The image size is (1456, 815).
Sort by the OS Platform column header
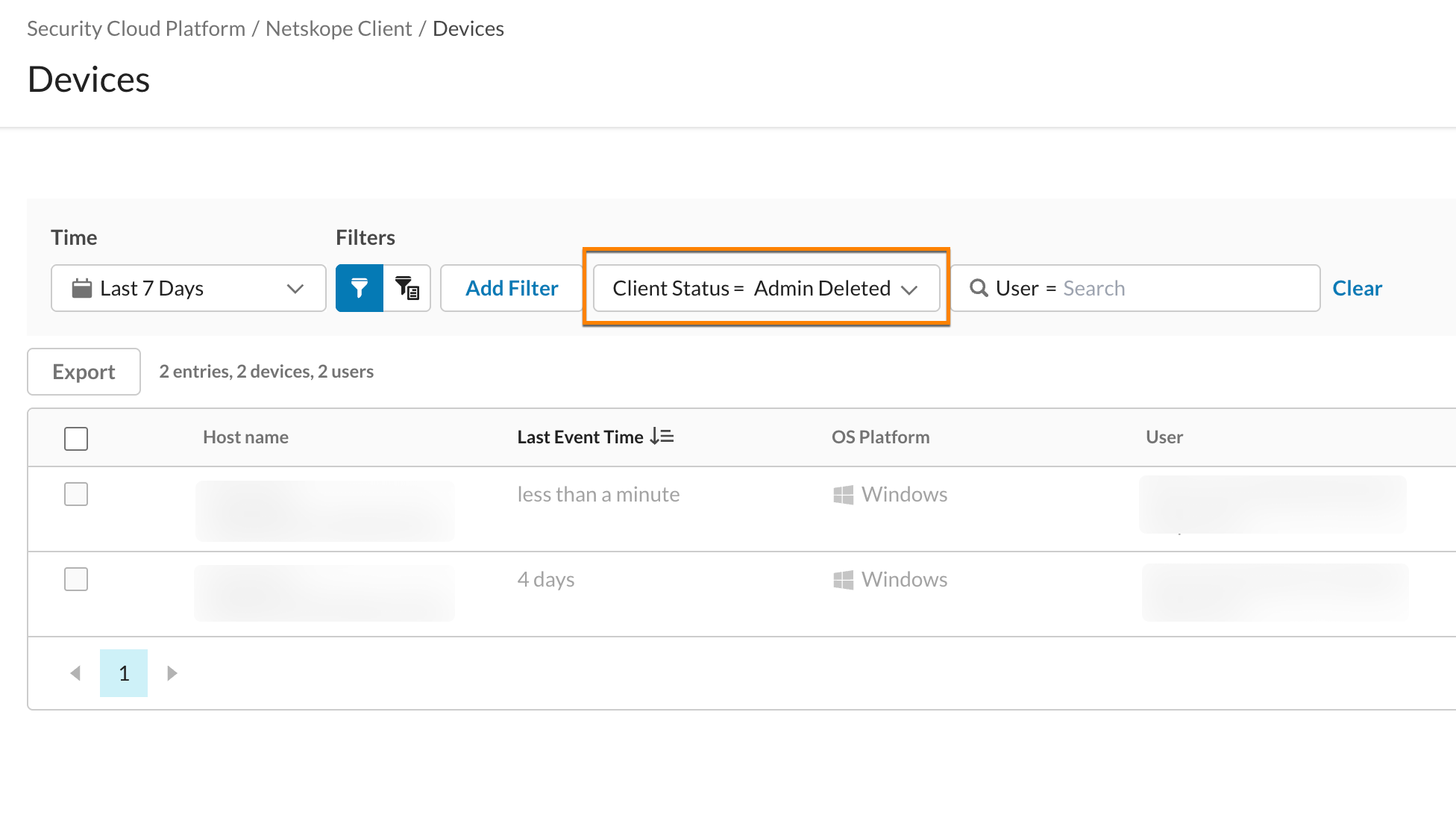pyautogui.click(x=880, y=437)
